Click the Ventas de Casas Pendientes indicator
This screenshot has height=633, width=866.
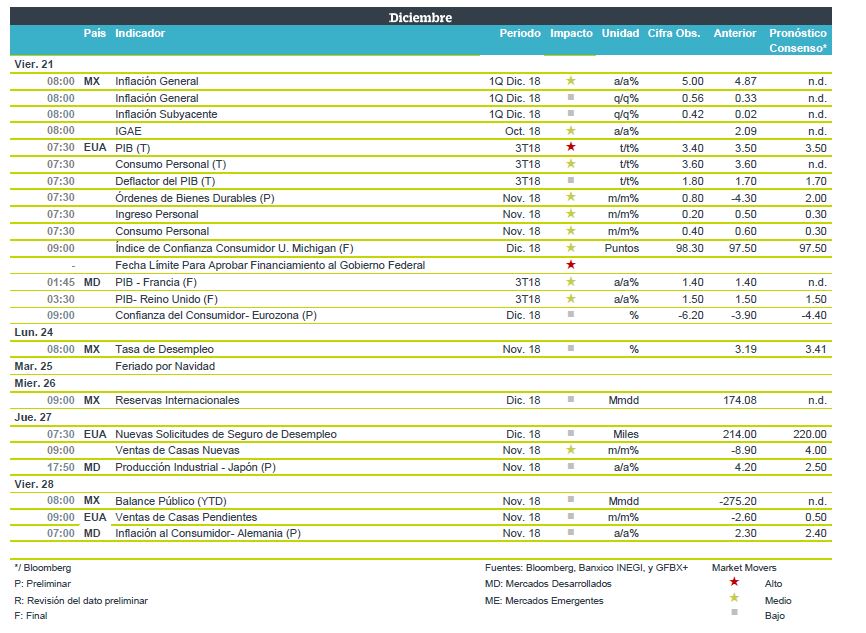click(186, 517)
